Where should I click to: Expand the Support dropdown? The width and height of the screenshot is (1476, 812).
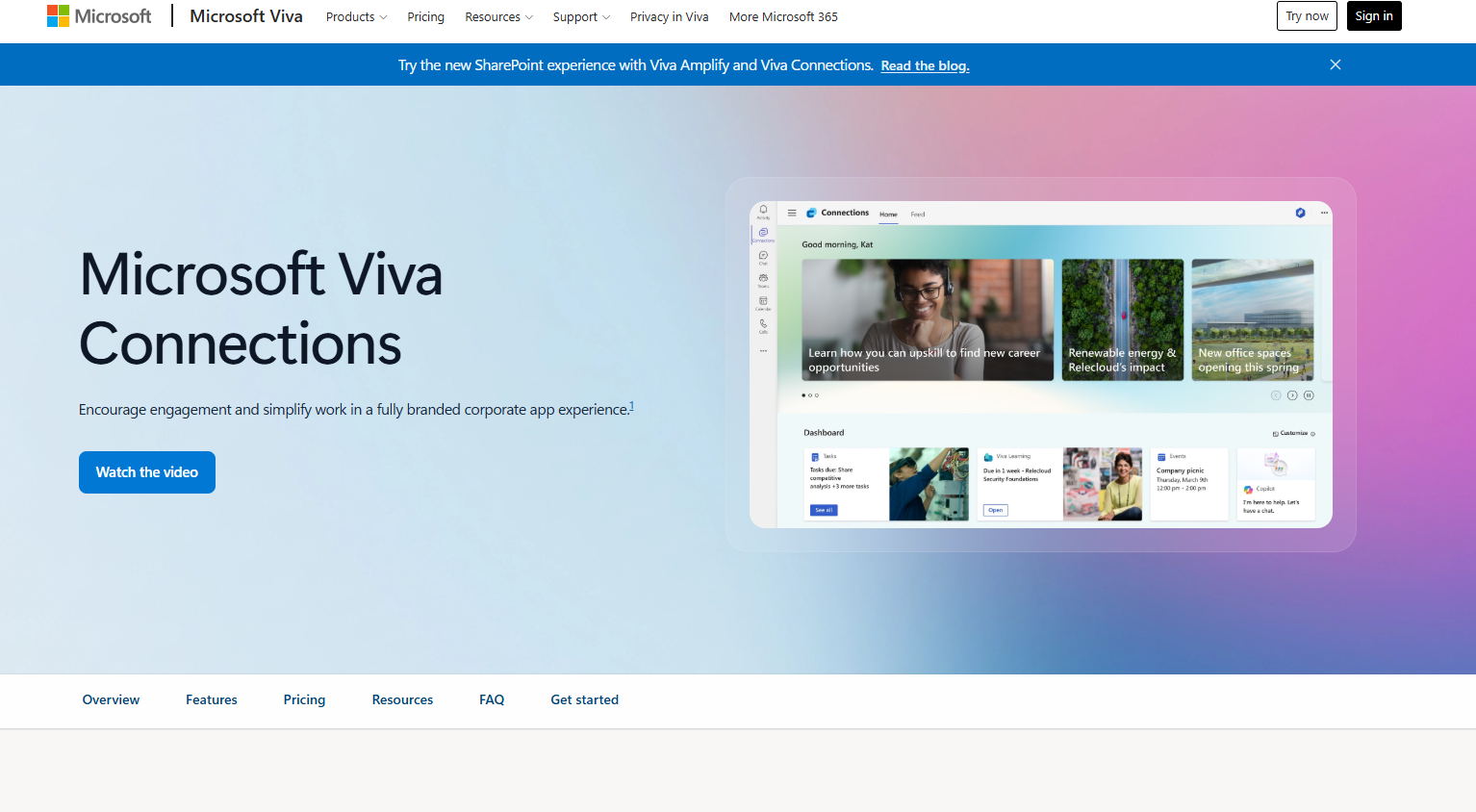tap(581, 16)
